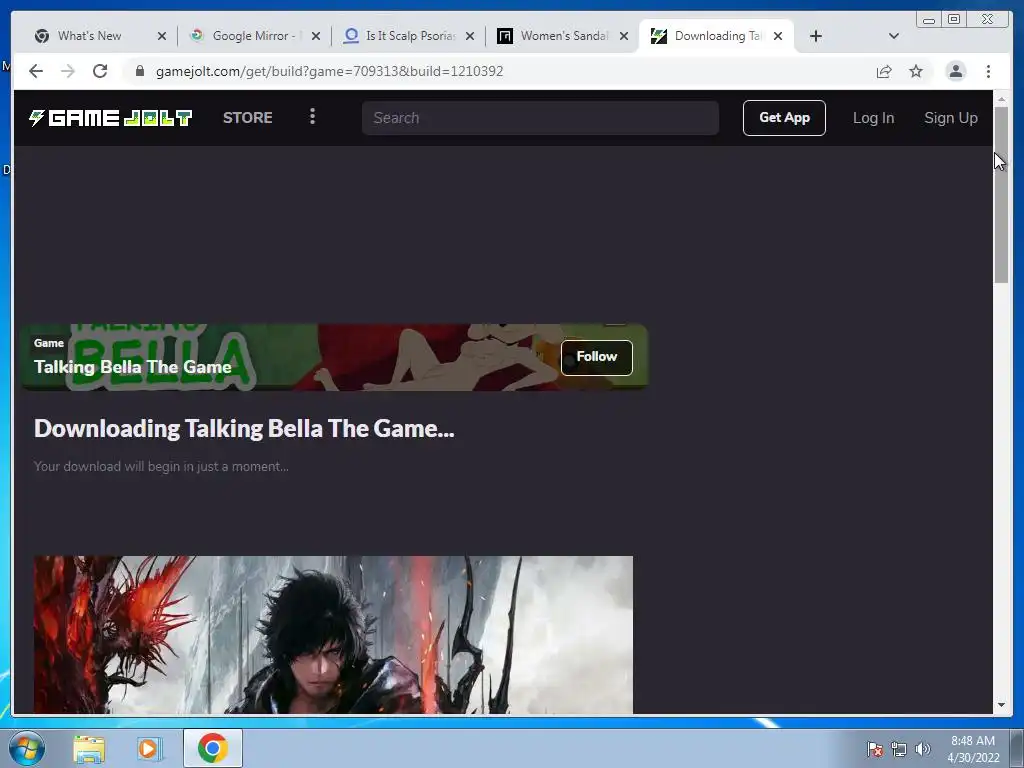
Task: Follow Talking Bella The Game
Action: [596, 357]
